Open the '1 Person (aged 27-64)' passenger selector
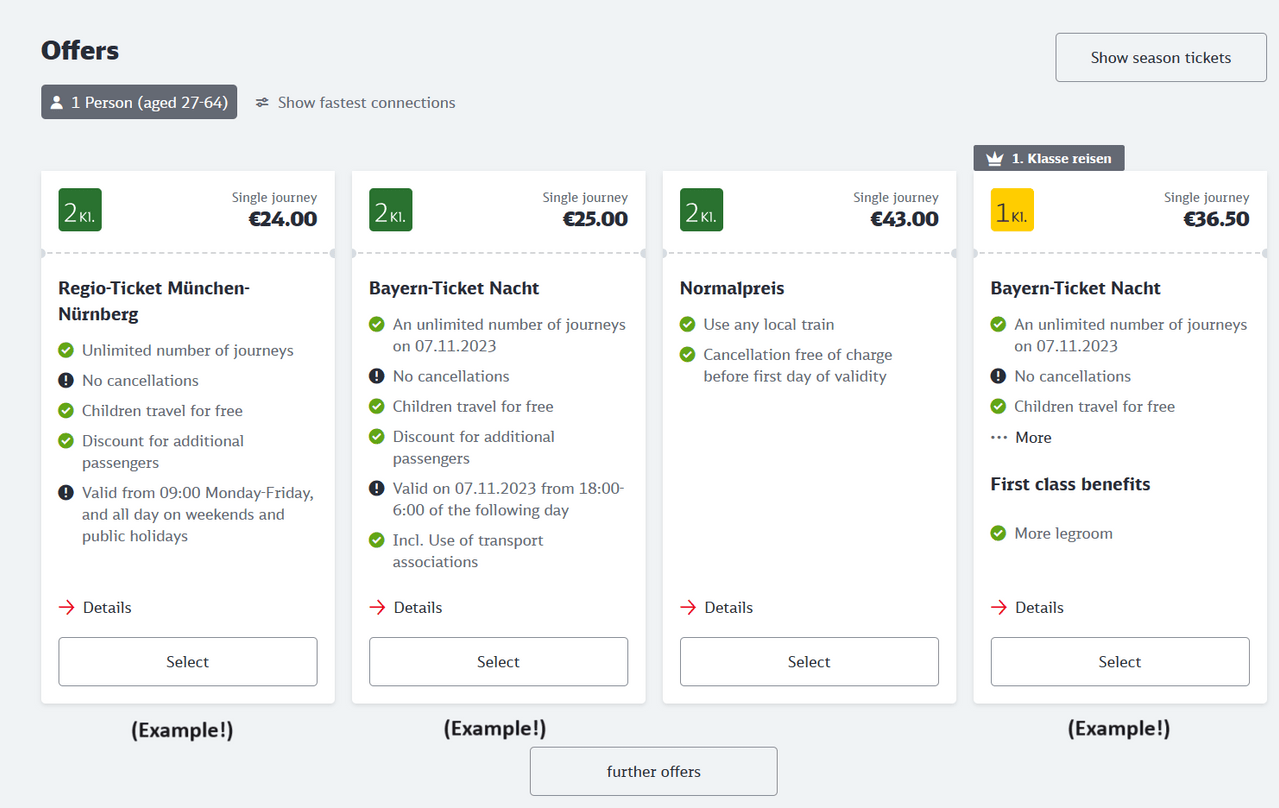 coord(139,102)
